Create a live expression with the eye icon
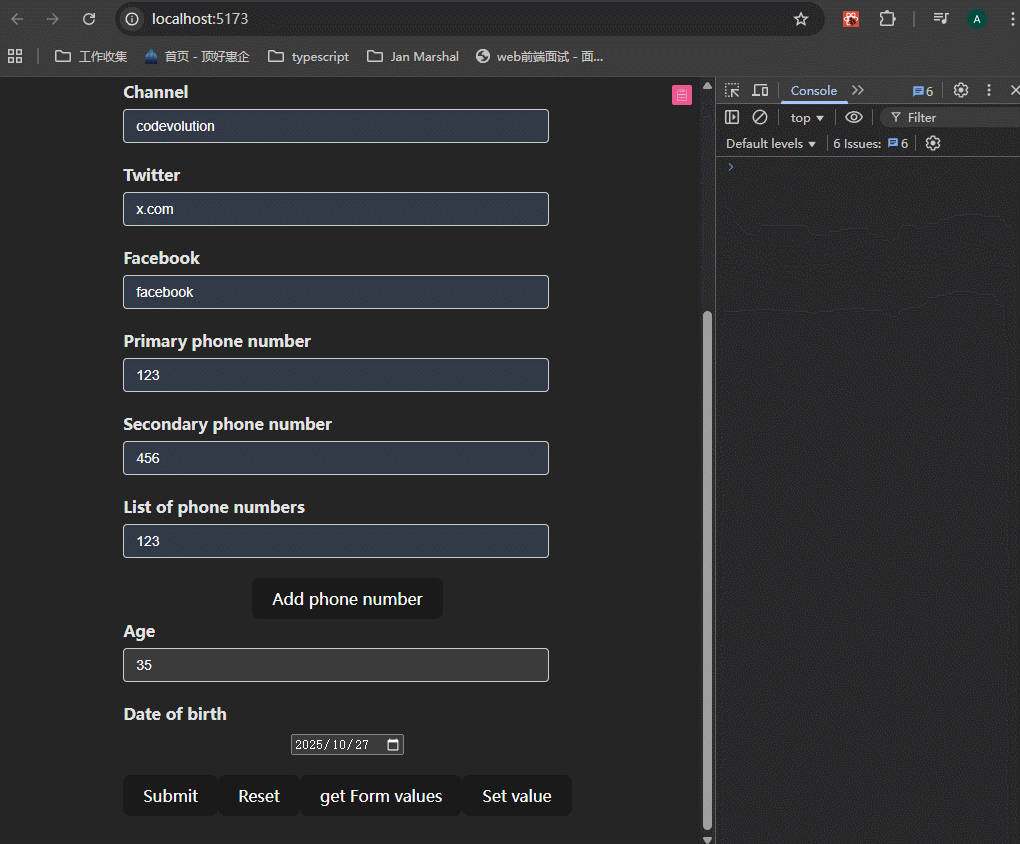Image resolution: width=1020 pixels, height=844 pixels. [854, 117]
